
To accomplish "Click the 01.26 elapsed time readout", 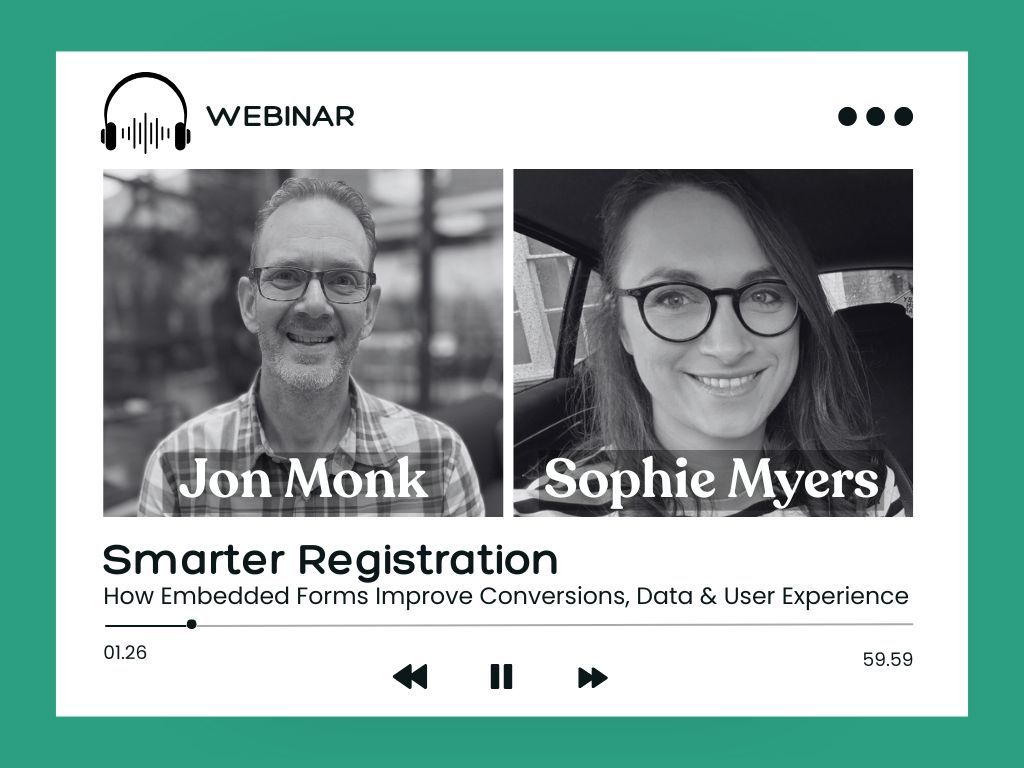I will click(x=125, y=653).
